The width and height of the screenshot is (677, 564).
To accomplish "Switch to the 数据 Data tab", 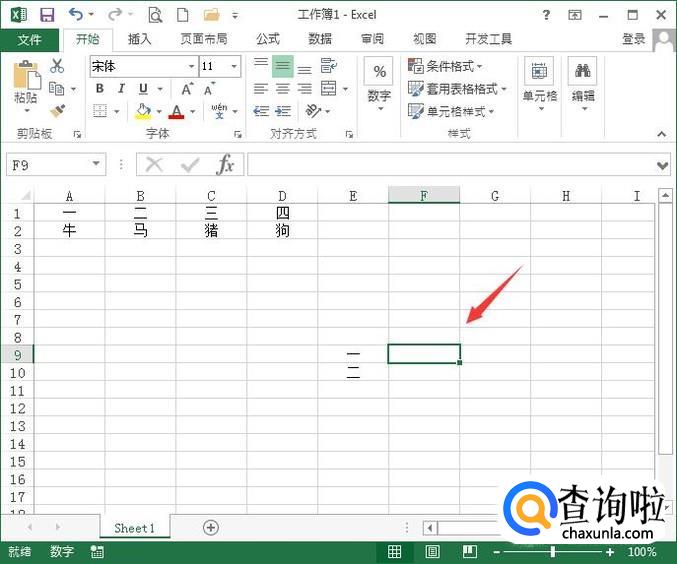I will tap(320, 39).
